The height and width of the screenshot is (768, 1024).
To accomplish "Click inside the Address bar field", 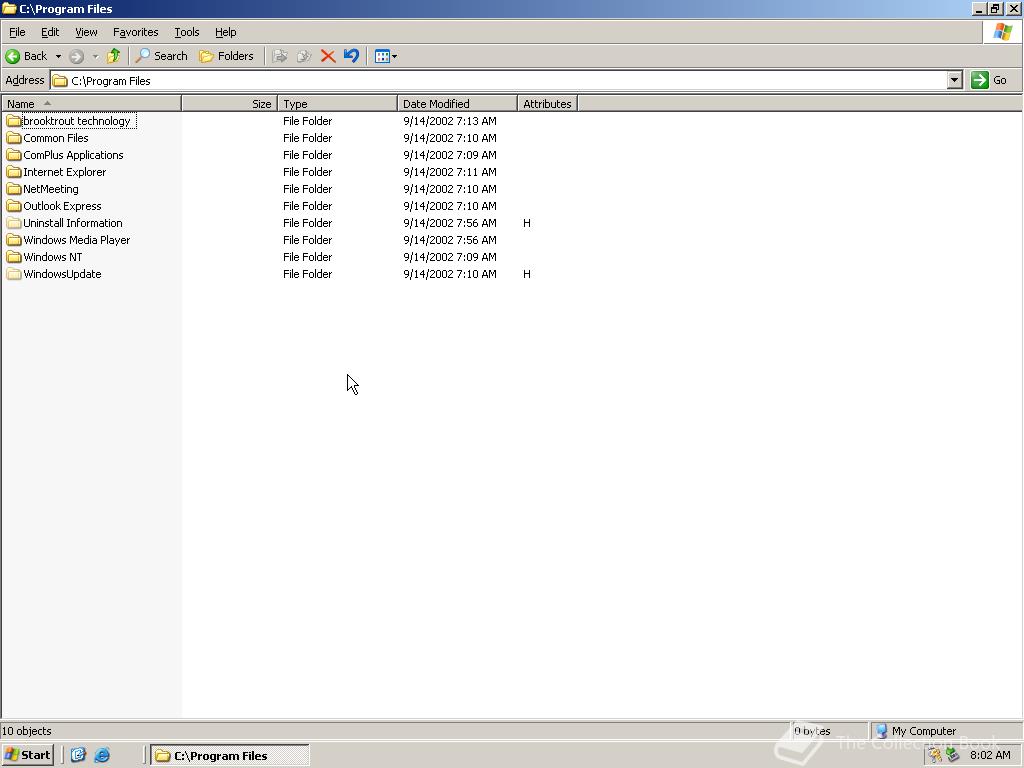I will pos(499,80).
